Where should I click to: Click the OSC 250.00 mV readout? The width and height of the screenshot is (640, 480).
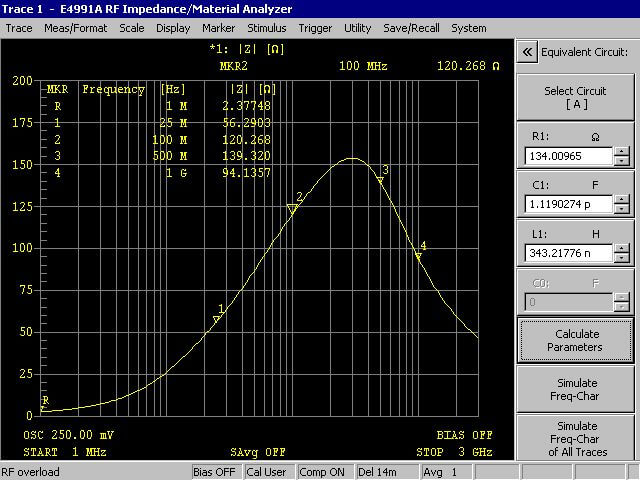coord(68,435)
